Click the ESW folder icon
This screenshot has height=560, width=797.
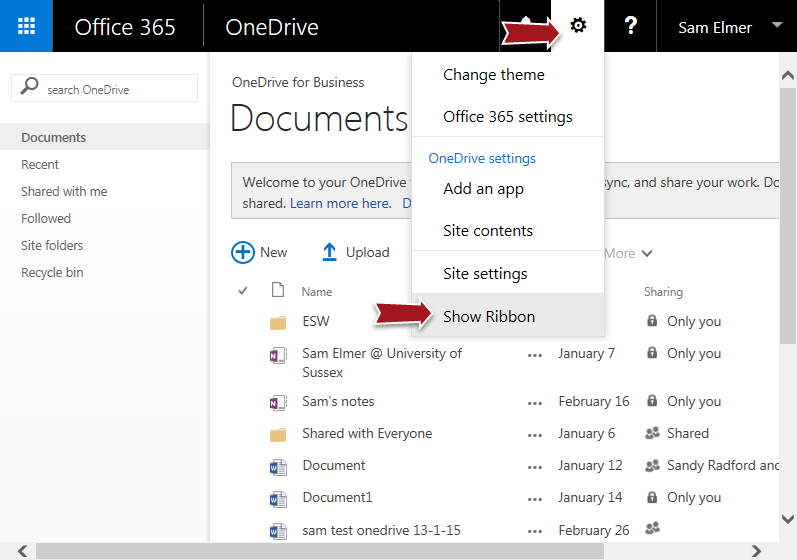pyautogui.click(x=278, y=322)
